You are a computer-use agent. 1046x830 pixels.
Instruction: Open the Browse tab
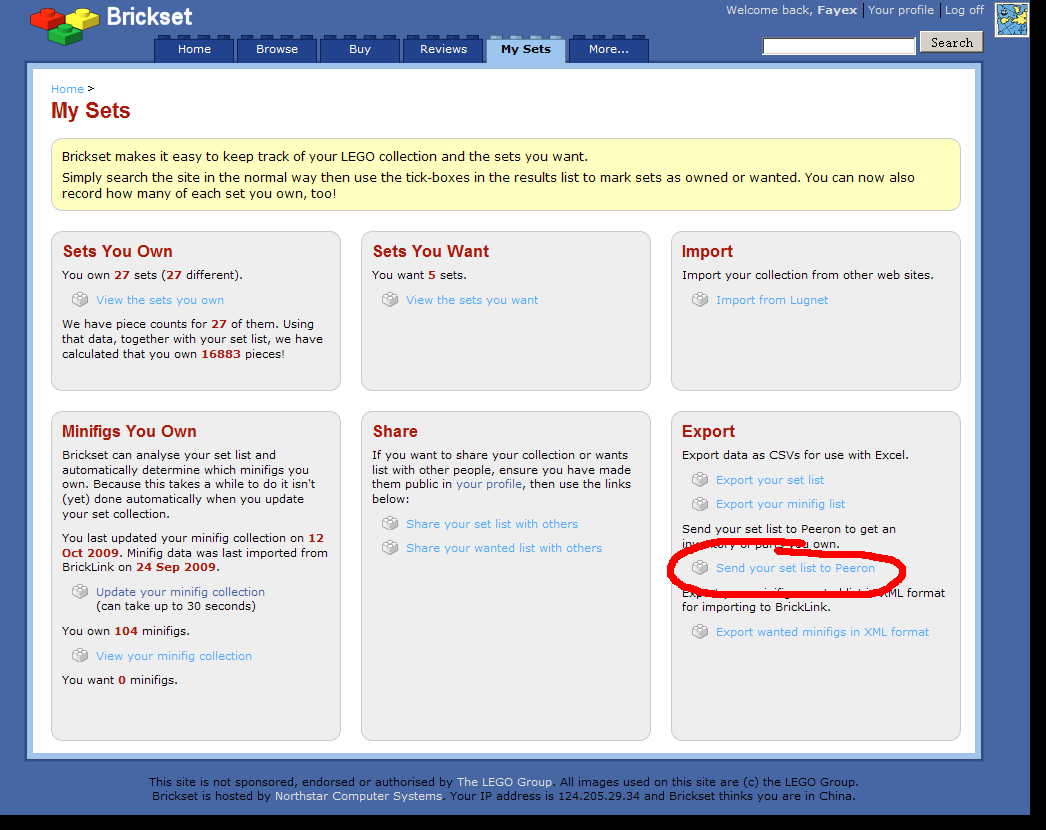[277, 49]
